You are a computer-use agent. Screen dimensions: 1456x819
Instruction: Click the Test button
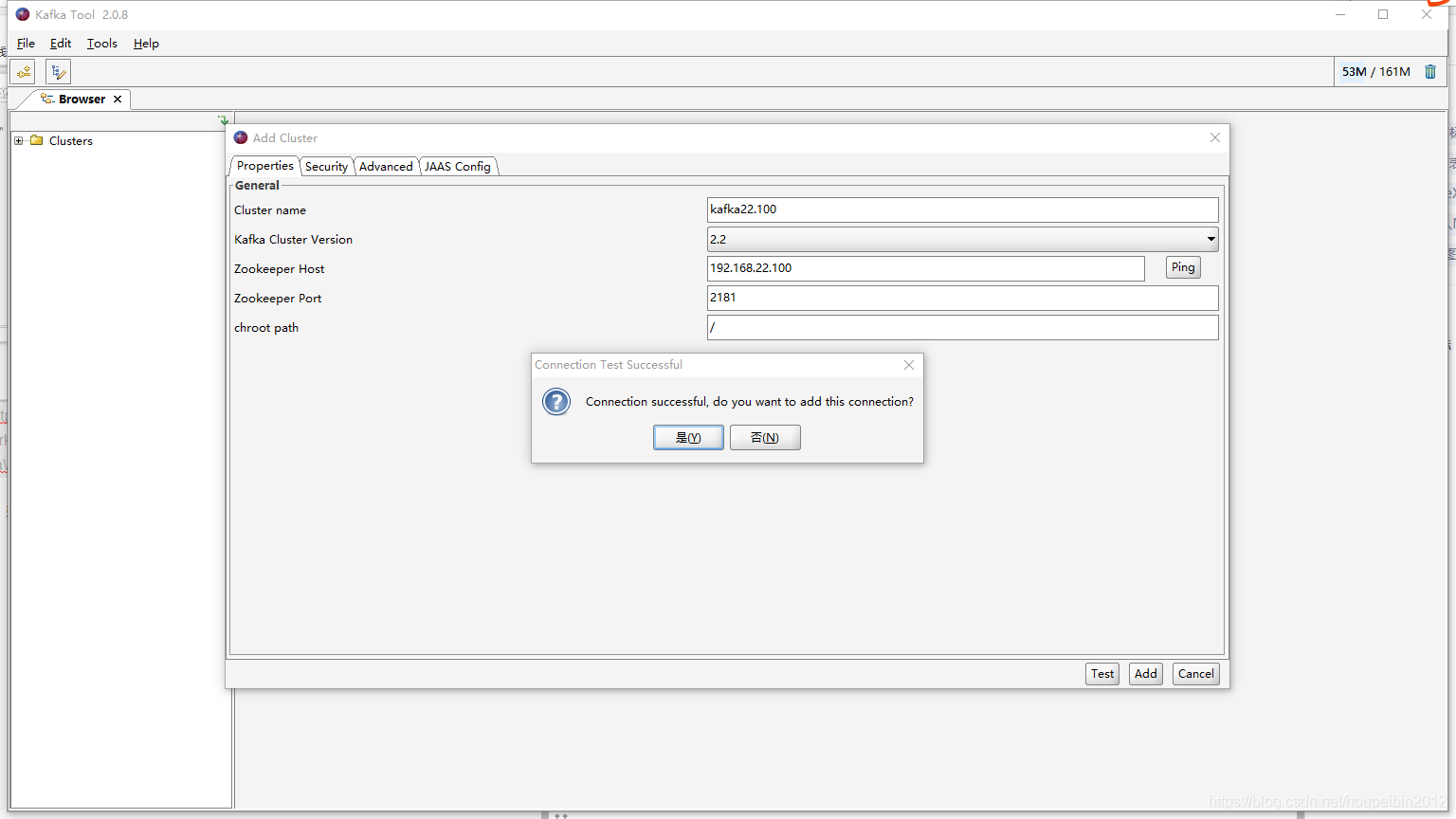click(x=1102, y=674)
